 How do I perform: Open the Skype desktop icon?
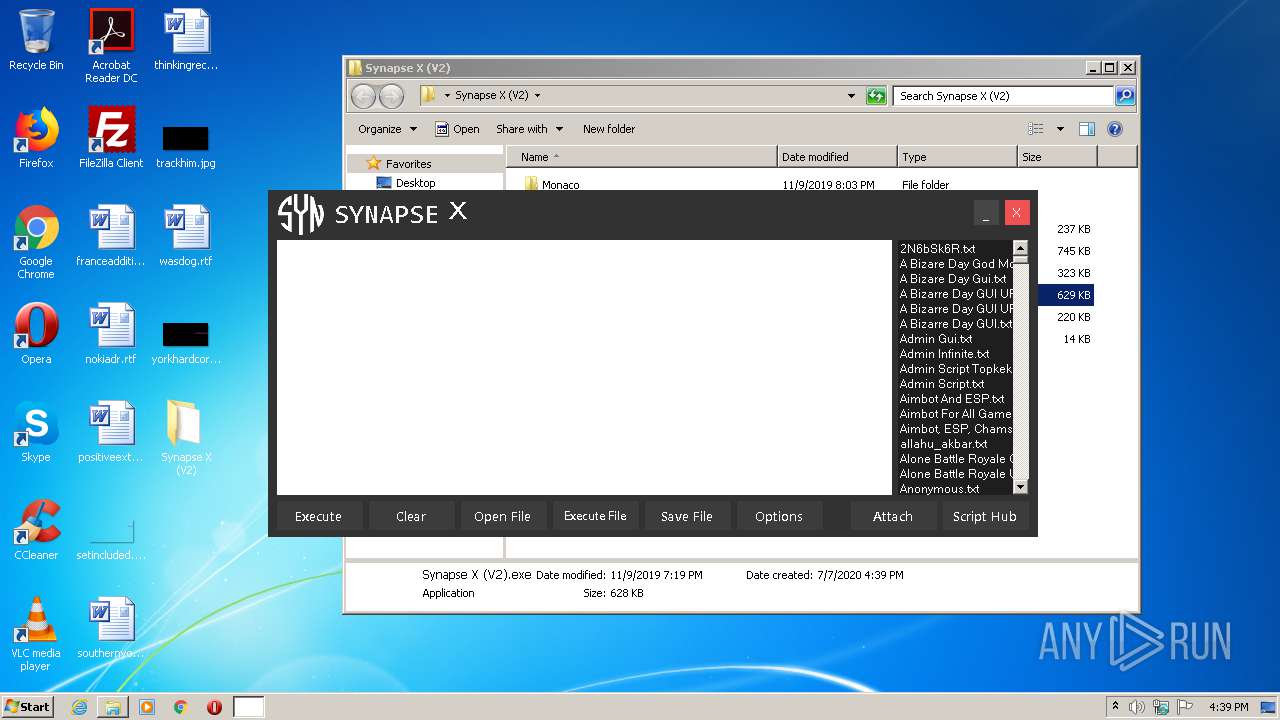[36, 432]
